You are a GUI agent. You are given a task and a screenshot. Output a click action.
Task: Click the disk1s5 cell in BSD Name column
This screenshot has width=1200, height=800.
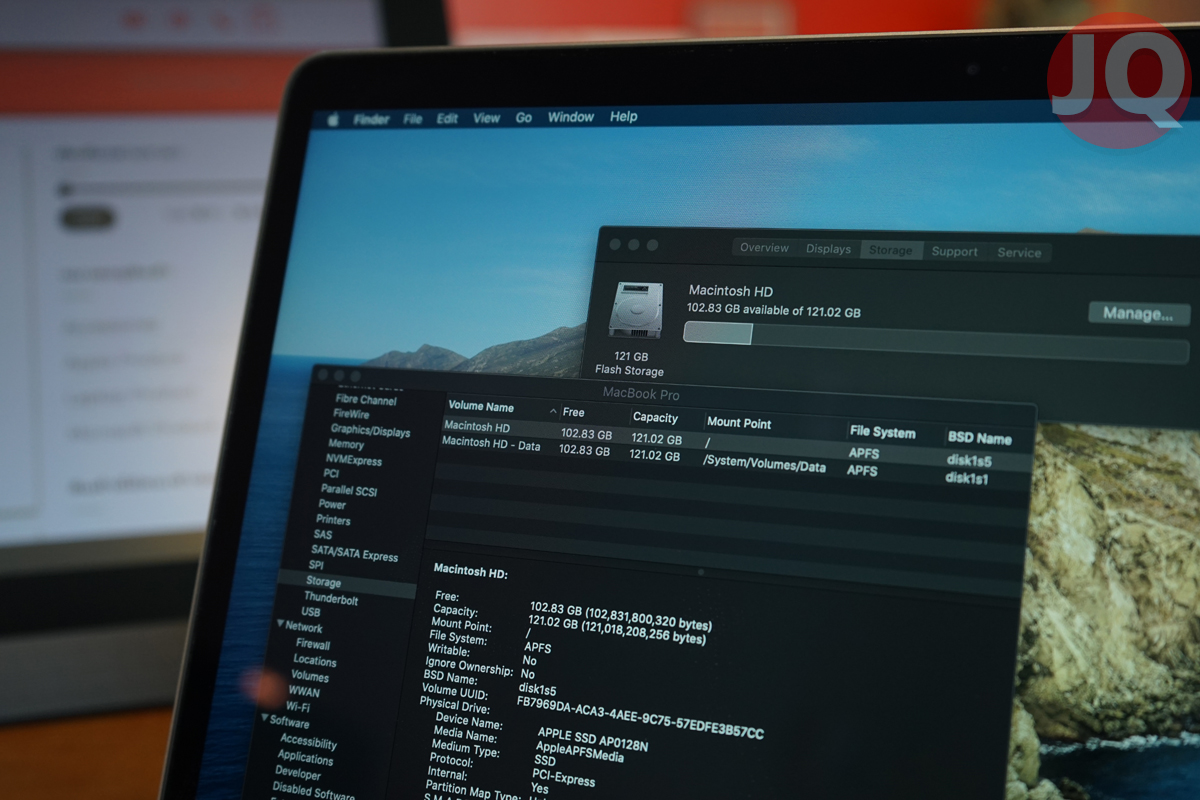coord(969,461)
